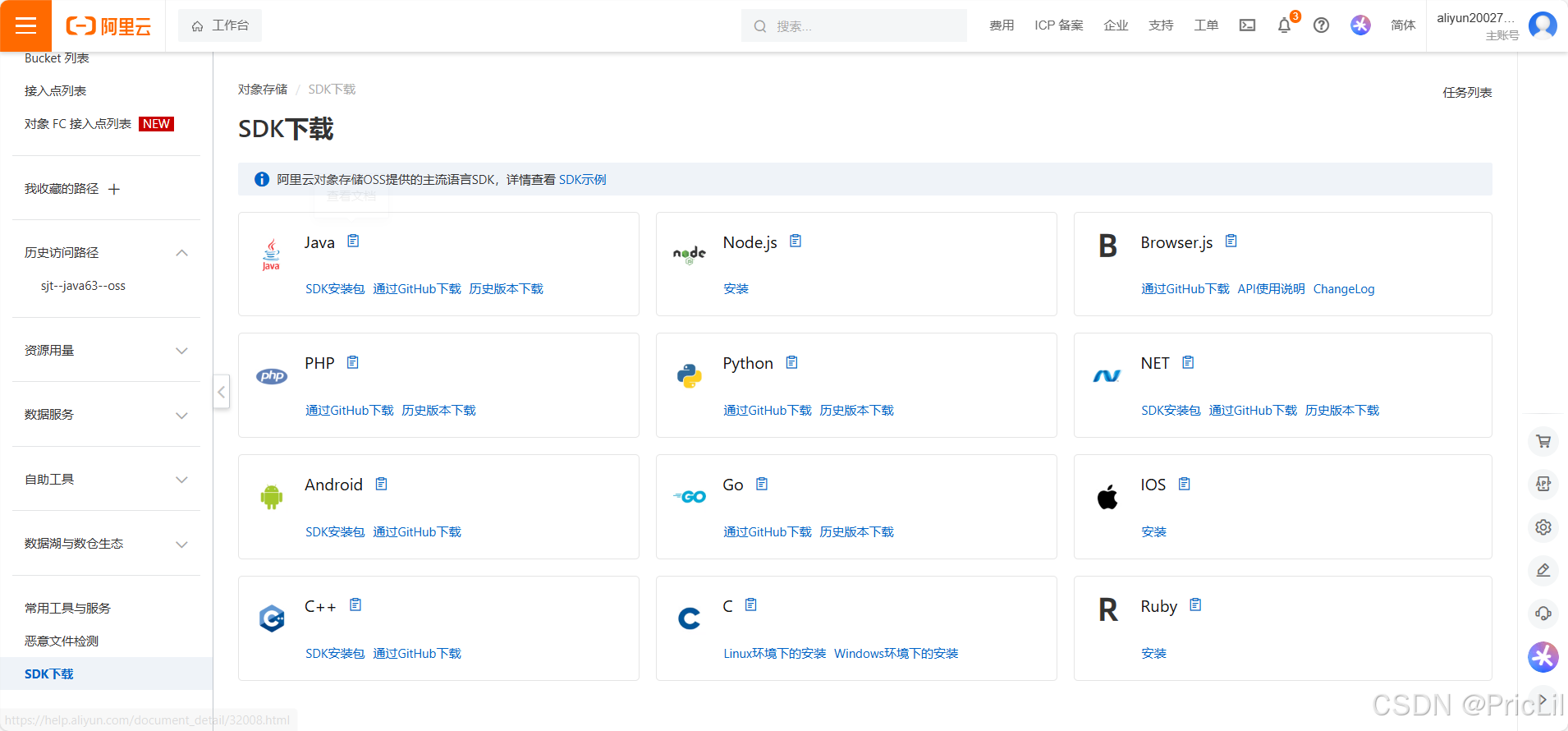Open the Cloud Shell terminal icon
Image resolution: width=1568 pixels, height=731 pixels.
pos(1247,25)
